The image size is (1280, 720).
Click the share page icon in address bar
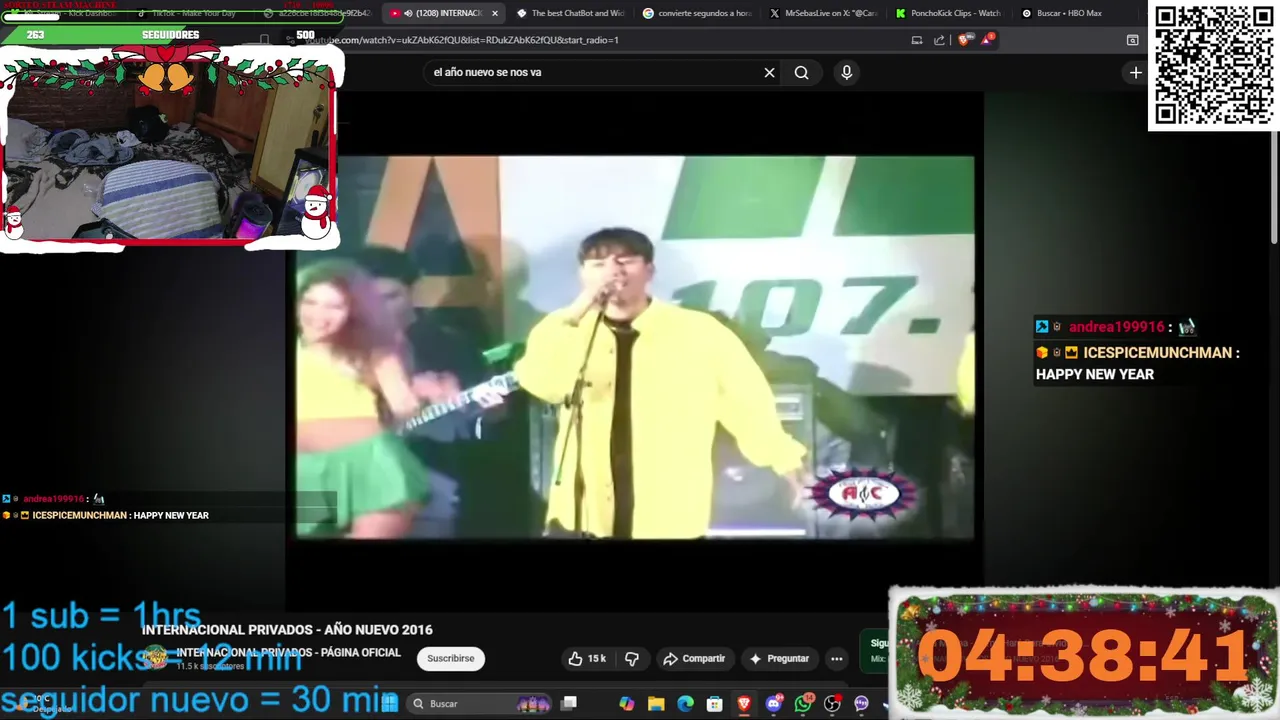[939, 40]
